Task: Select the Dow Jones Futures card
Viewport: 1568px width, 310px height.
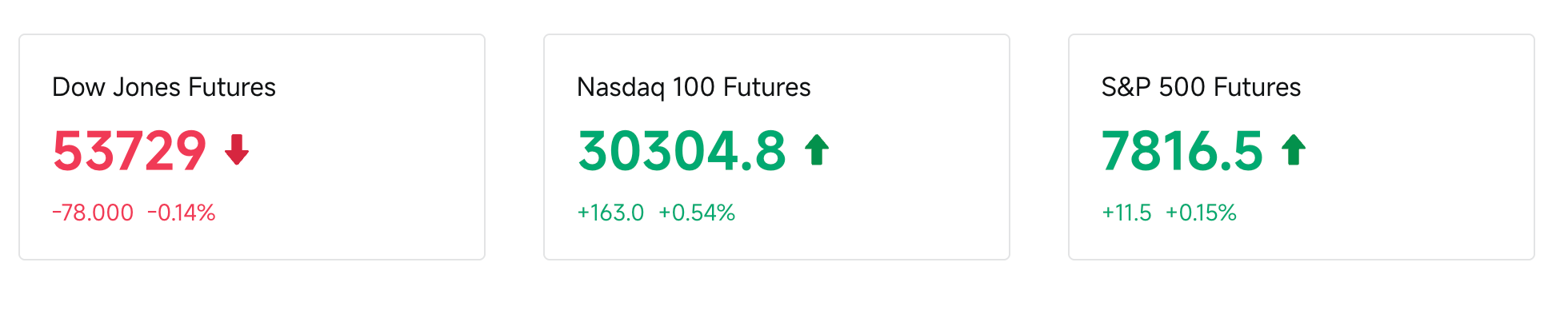Action: tap(252, 147)
